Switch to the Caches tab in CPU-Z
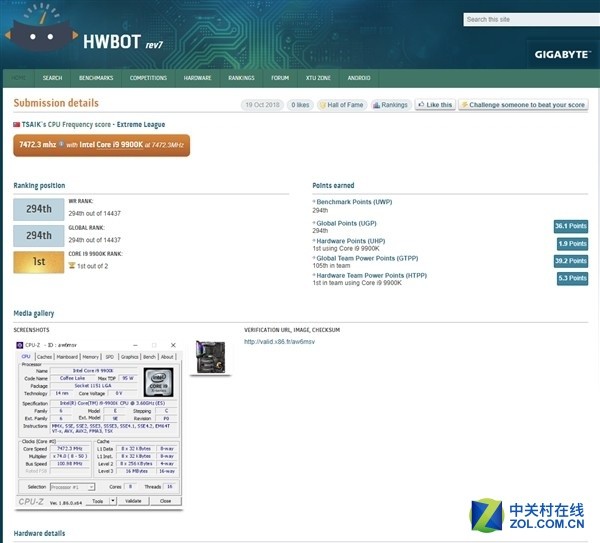 tap(44, 357)
